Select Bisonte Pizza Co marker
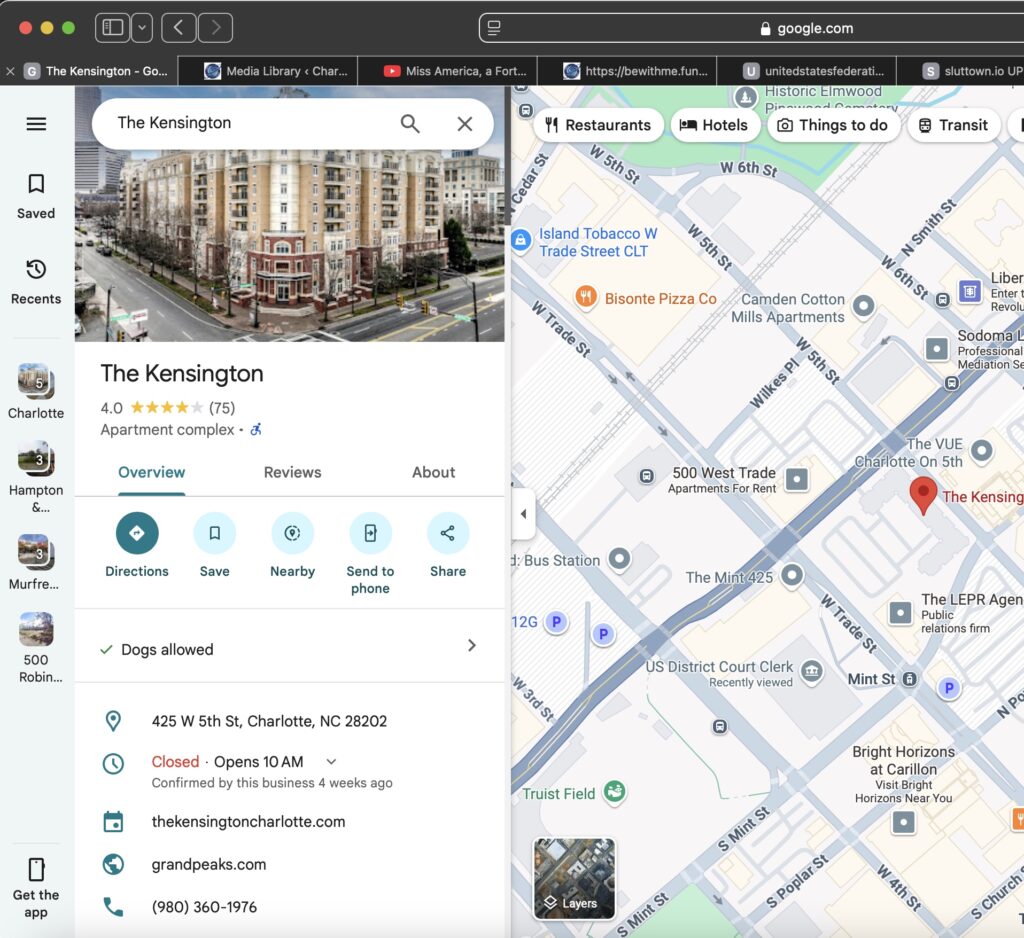The width and height of the screenshot is (1024, 938). click(586, 298)
